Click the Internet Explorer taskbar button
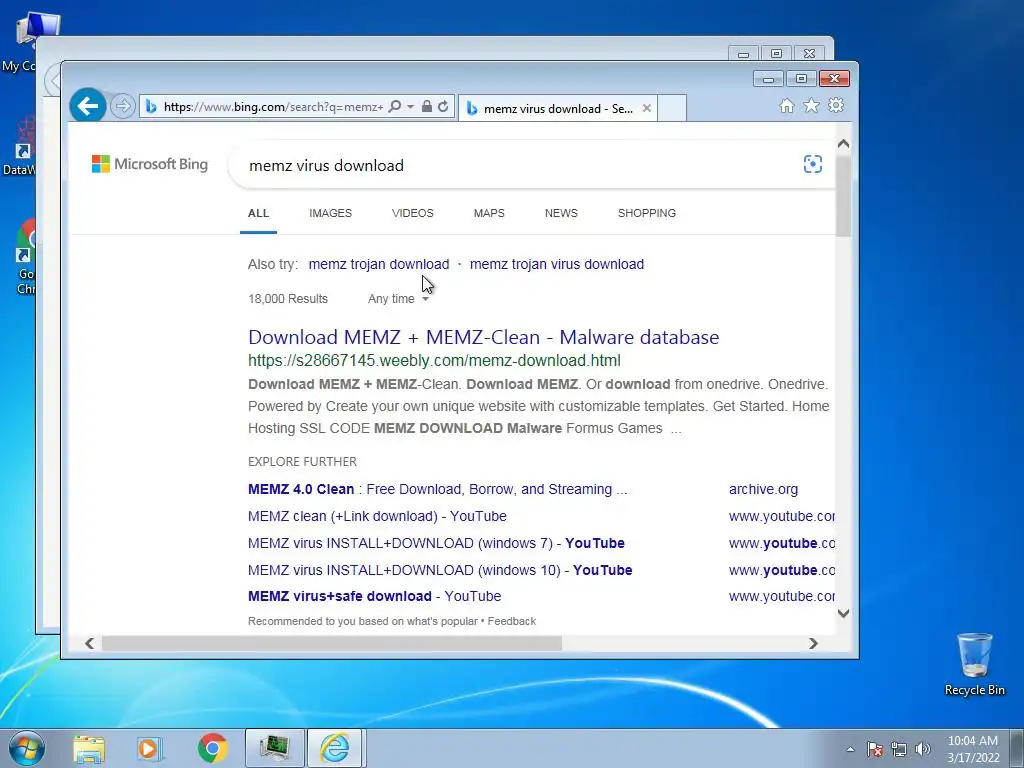 (334, 748)
